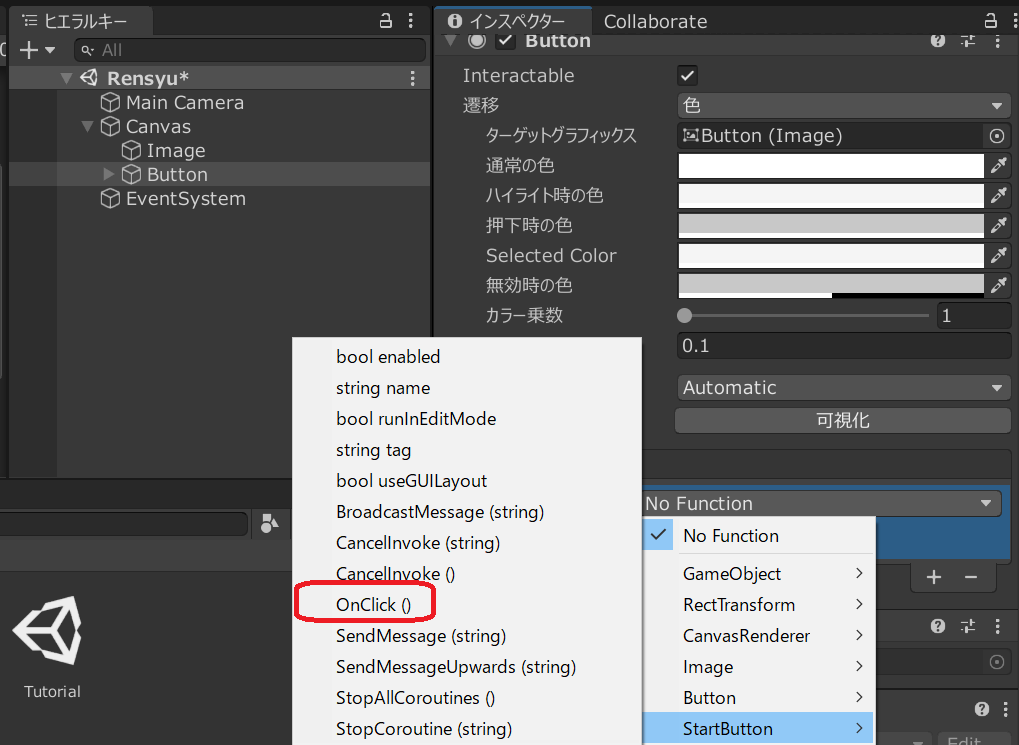Click plus to add OnClick event entry
This screenshot has height=745, width=1019.
(x=933, y=577)
